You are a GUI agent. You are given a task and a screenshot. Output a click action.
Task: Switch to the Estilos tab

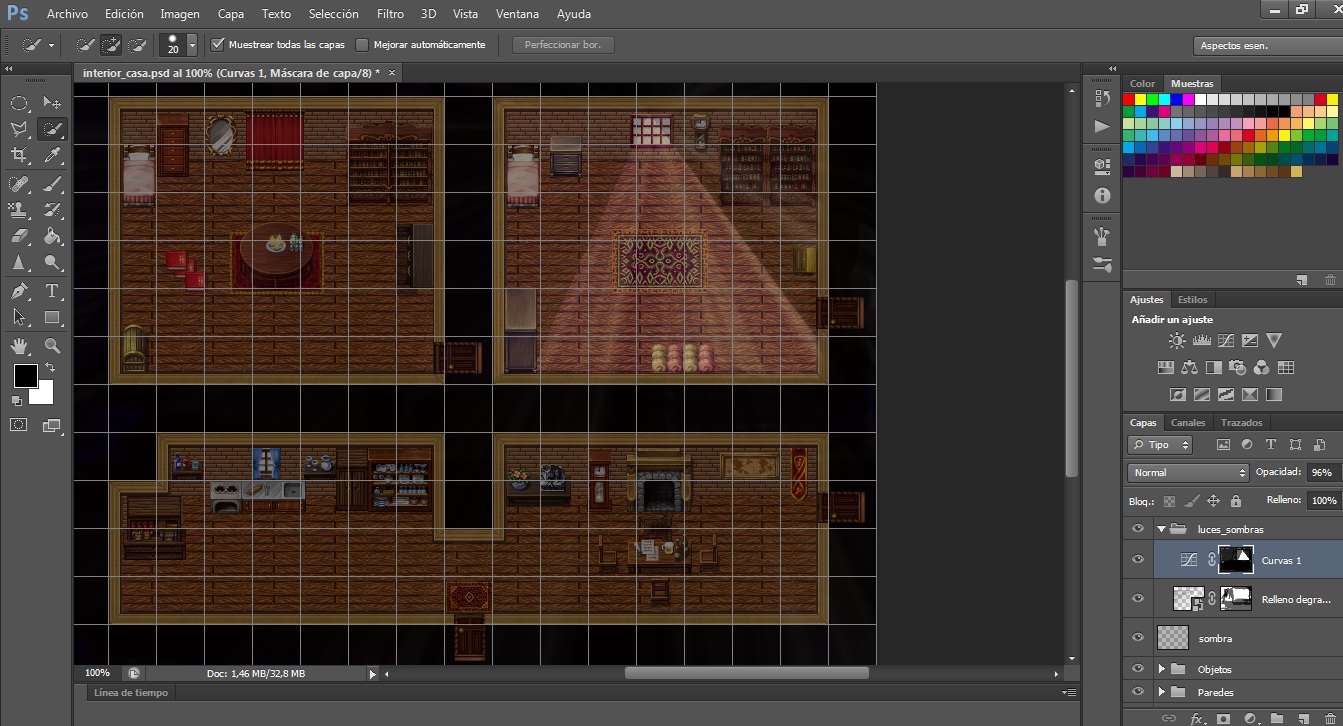pos(1192,299)
